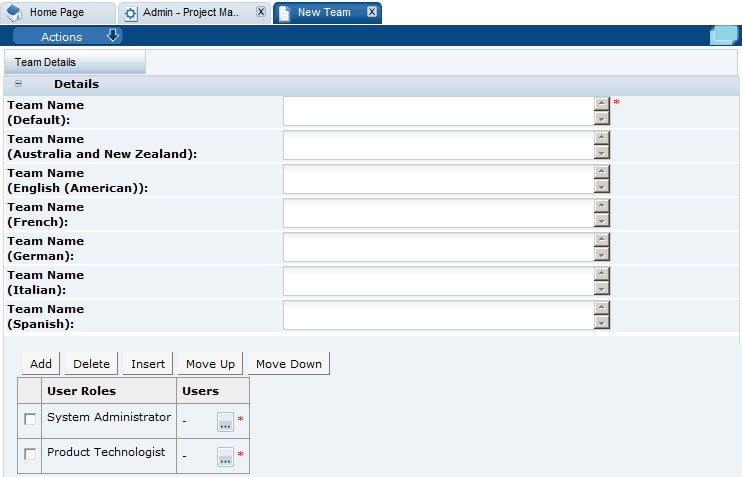Screen dimensions: 742x477
Task: Click the Admin gear tab icon
Action: point(131,14)
